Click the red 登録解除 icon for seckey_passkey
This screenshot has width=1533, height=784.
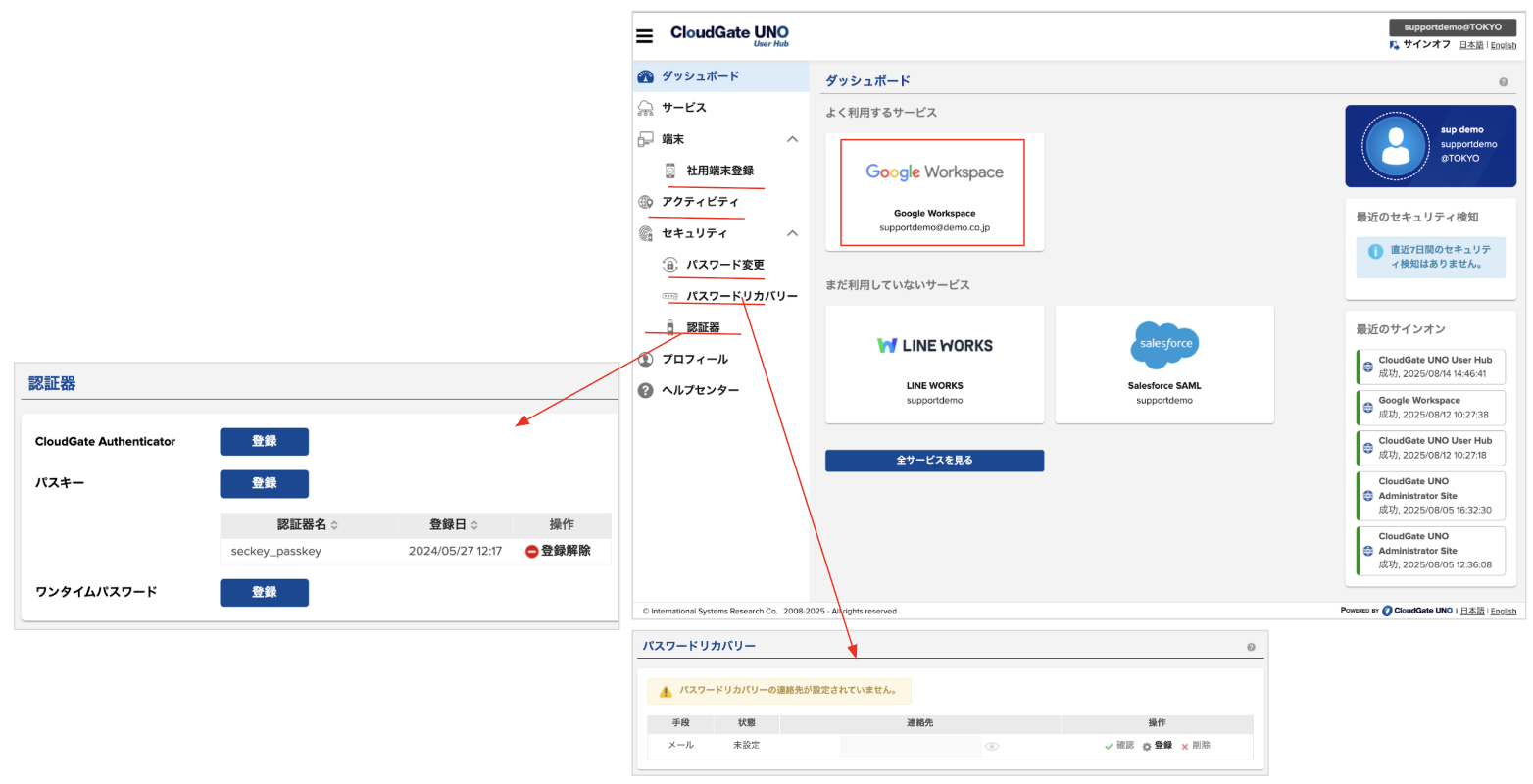click(531, 552)
